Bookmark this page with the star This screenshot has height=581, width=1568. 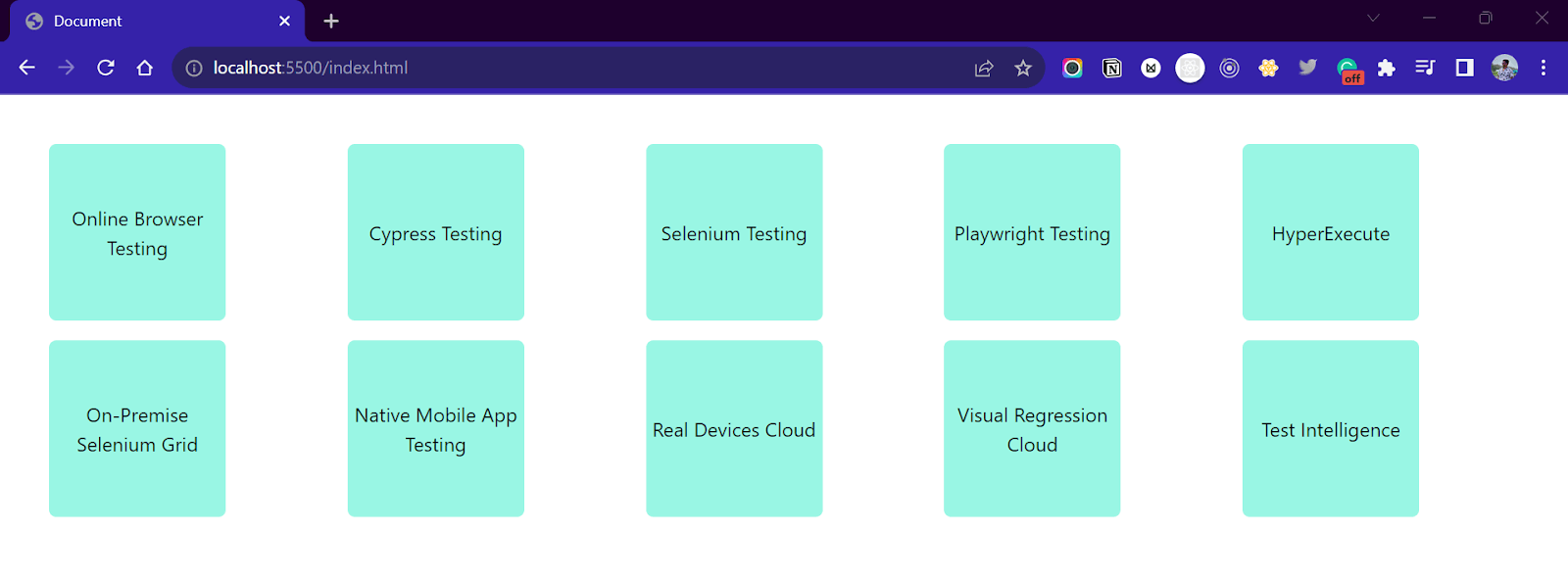click(x=1023, y=68)
